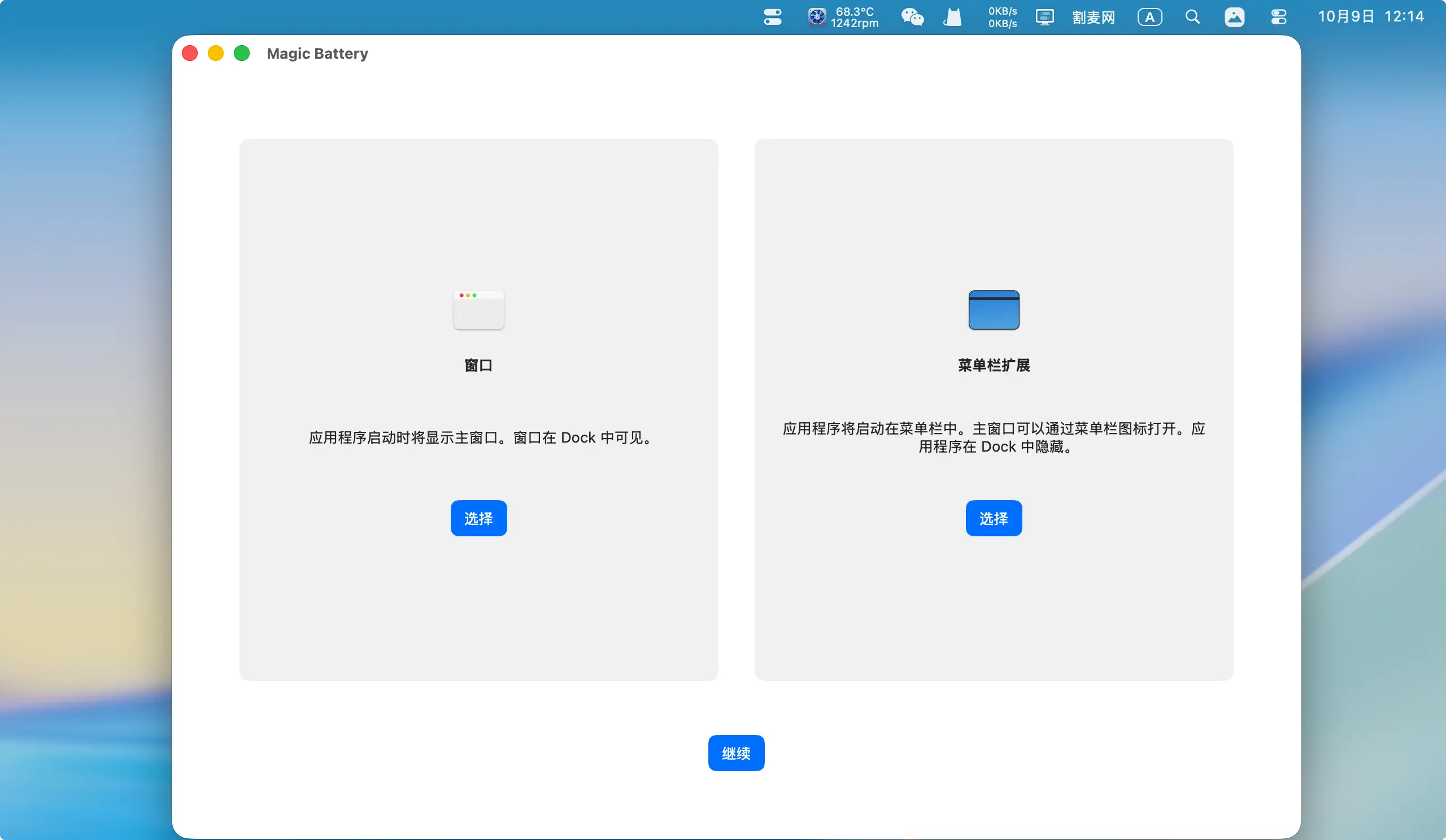Viewport: 1446px width, 840px height.
Task: Click the input method A icon
Action: tap(1149, 17)
